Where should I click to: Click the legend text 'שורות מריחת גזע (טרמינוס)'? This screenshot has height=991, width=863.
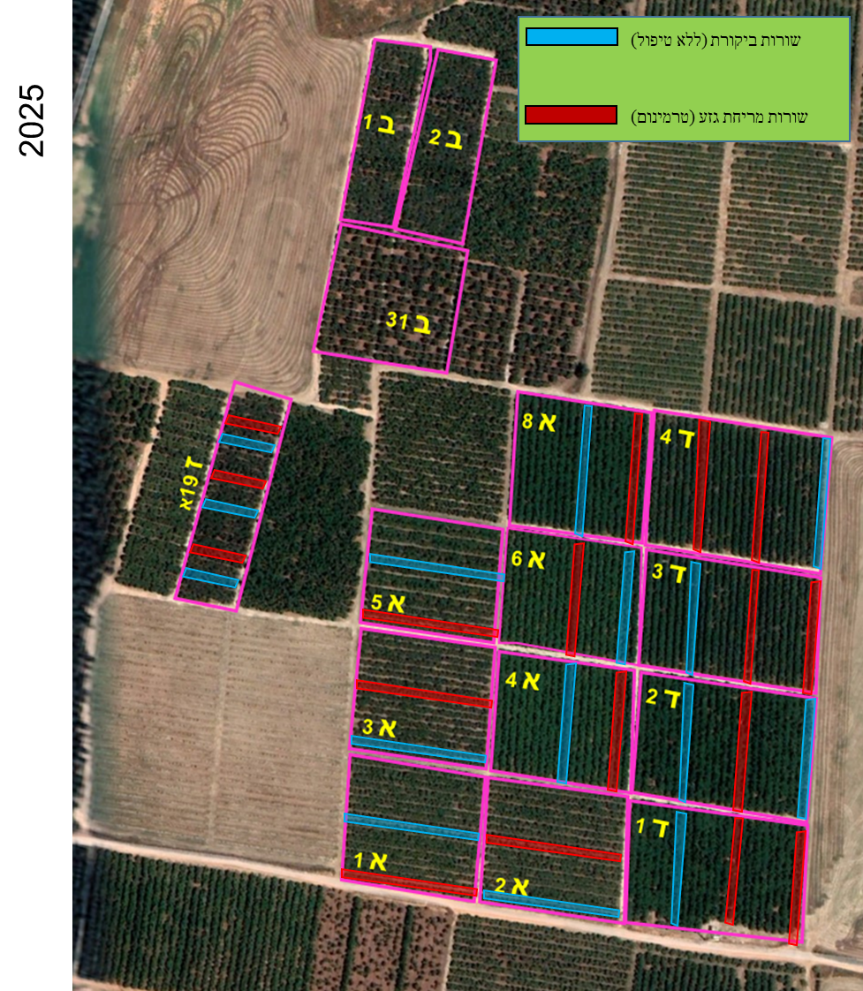coord(719,117)
